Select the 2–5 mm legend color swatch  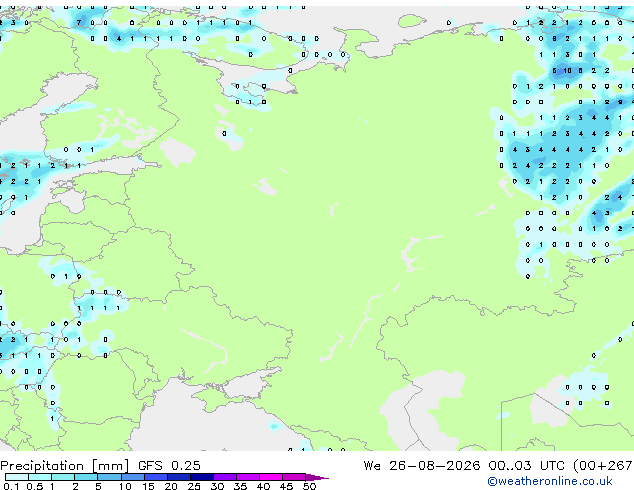click(x=86, y=477)
